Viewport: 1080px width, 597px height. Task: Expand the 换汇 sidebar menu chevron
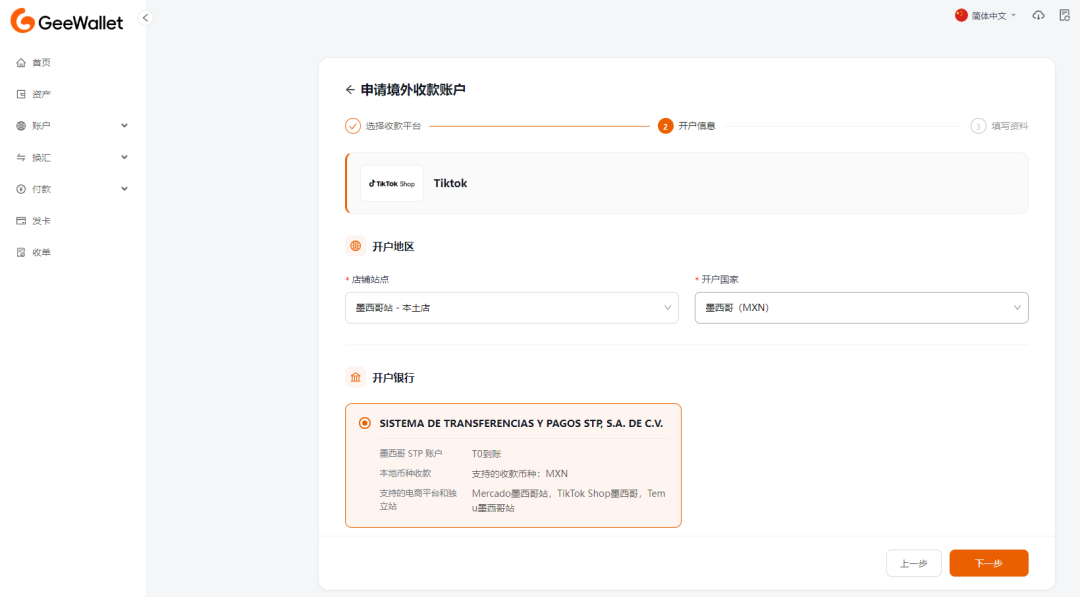click(125, 158)
